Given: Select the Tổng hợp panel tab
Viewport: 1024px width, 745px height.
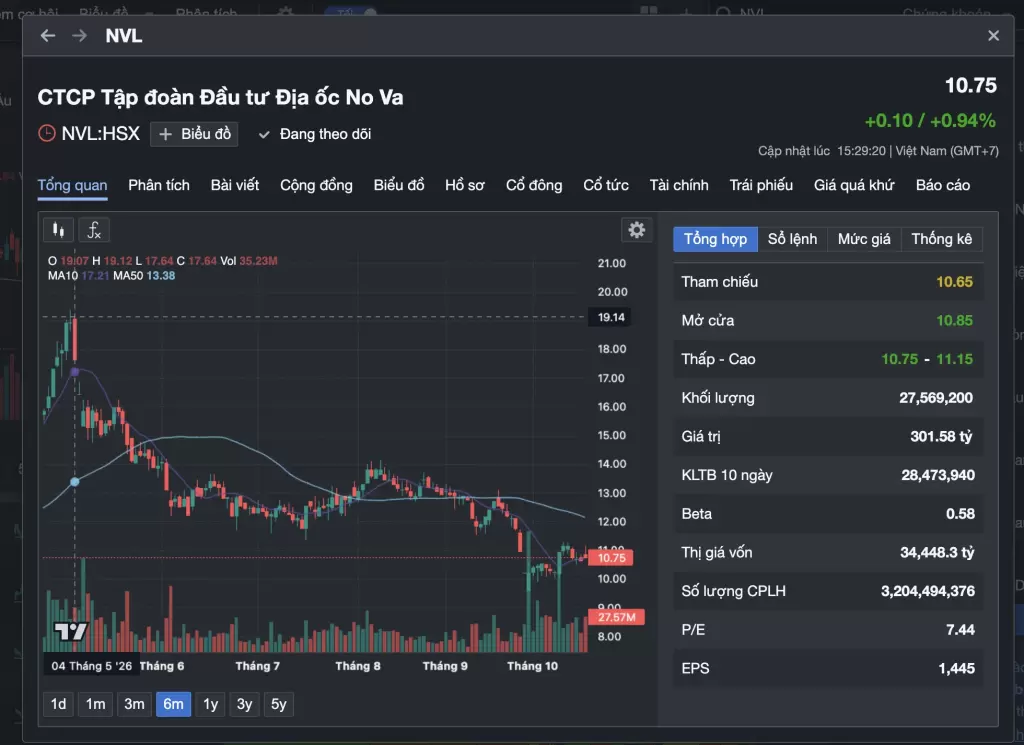Looking at the screenshot, I should click(x=715, y=239).
